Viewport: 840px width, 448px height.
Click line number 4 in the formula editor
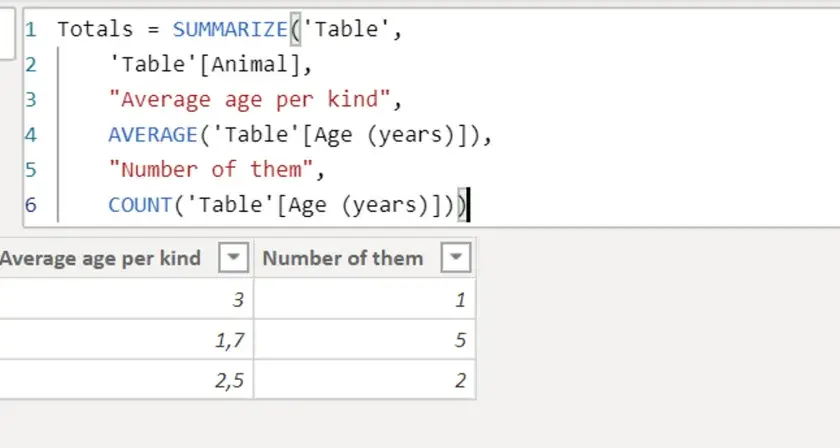[x=31, y=135]
